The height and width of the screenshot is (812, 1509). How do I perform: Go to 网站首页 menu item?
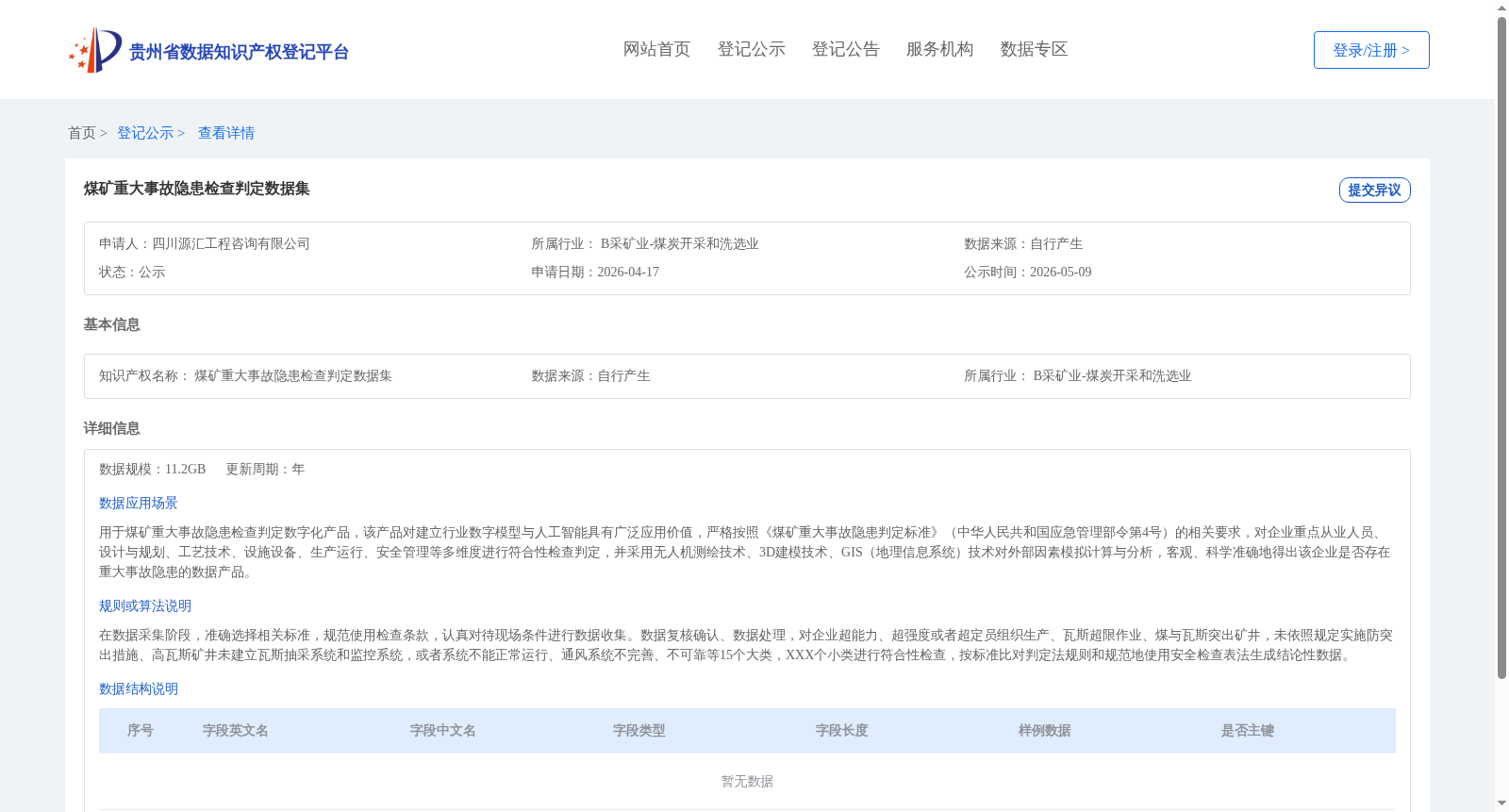click(656, 49)
